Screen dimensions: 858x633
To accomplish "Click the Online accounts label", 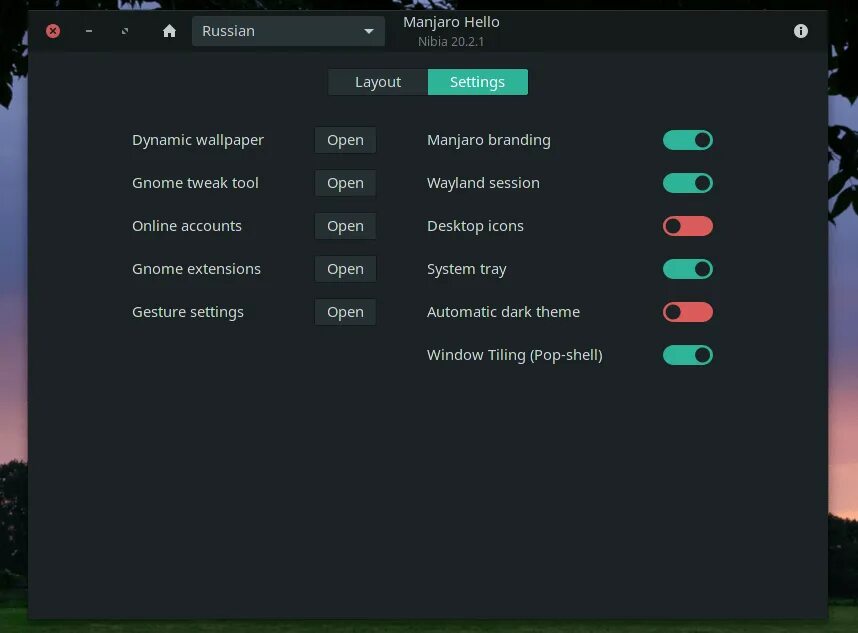I will click(187, 226).
